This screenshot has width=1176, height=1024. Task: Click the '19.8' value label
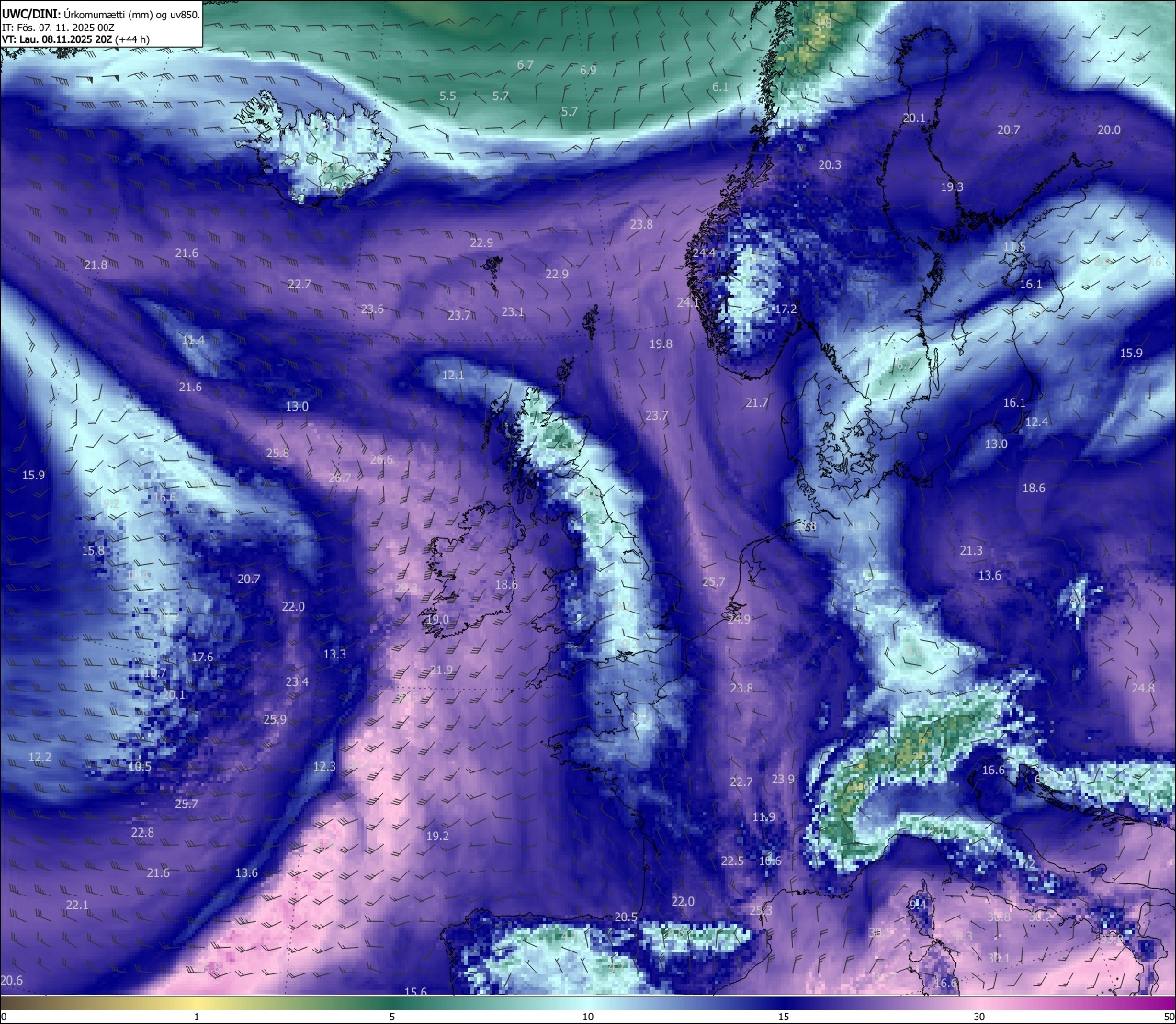(661, 344)
